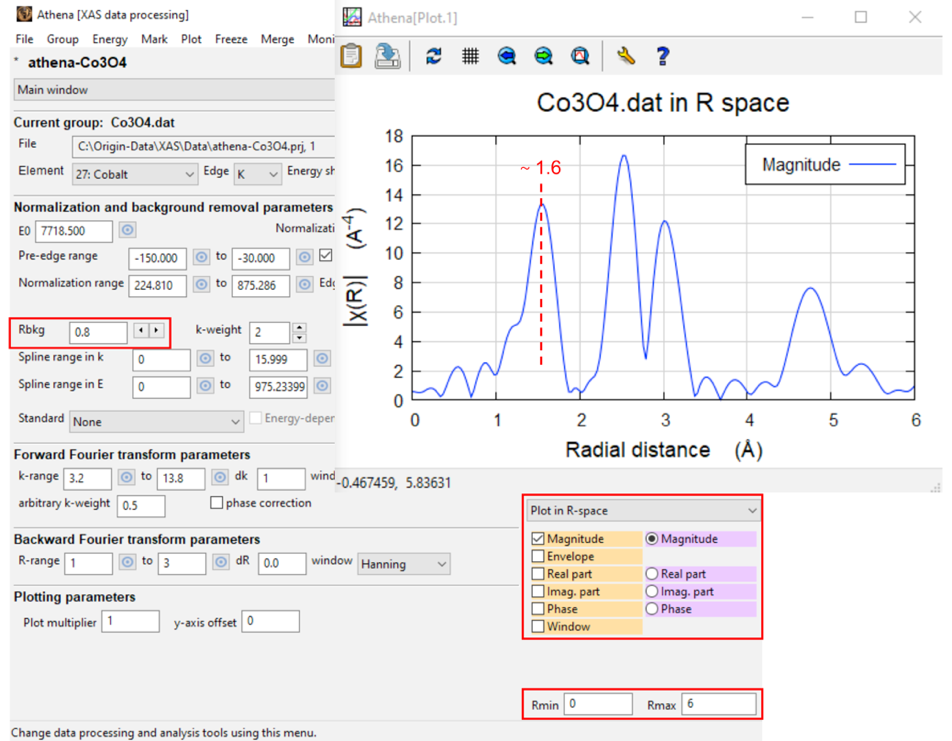Click the E0 pluck target button
952x741 pixels.
pyautogui.click(x=127, y=230)
